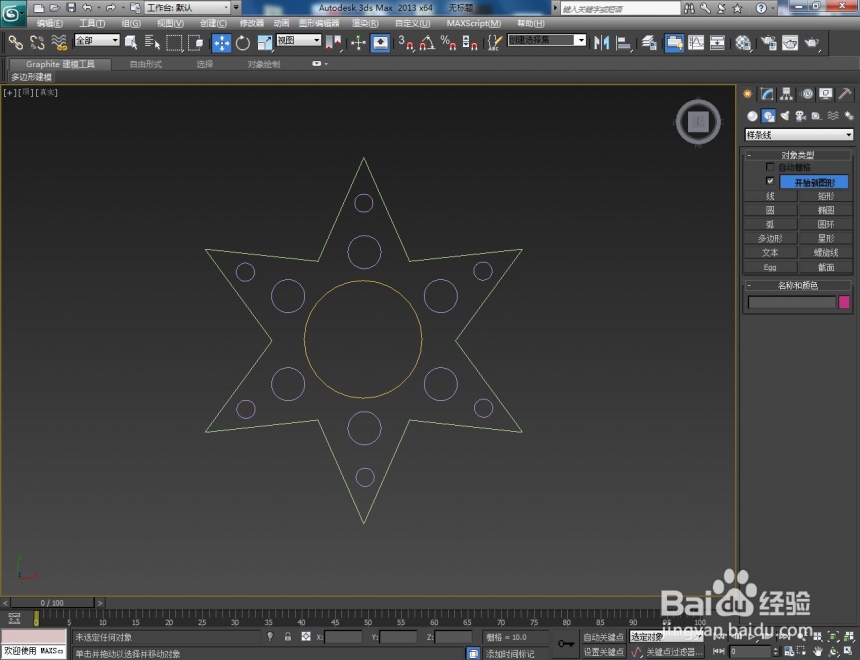Open named selection sets dropdown
Image resolution: width=860 pixels, height=660 pixels.
547,40
